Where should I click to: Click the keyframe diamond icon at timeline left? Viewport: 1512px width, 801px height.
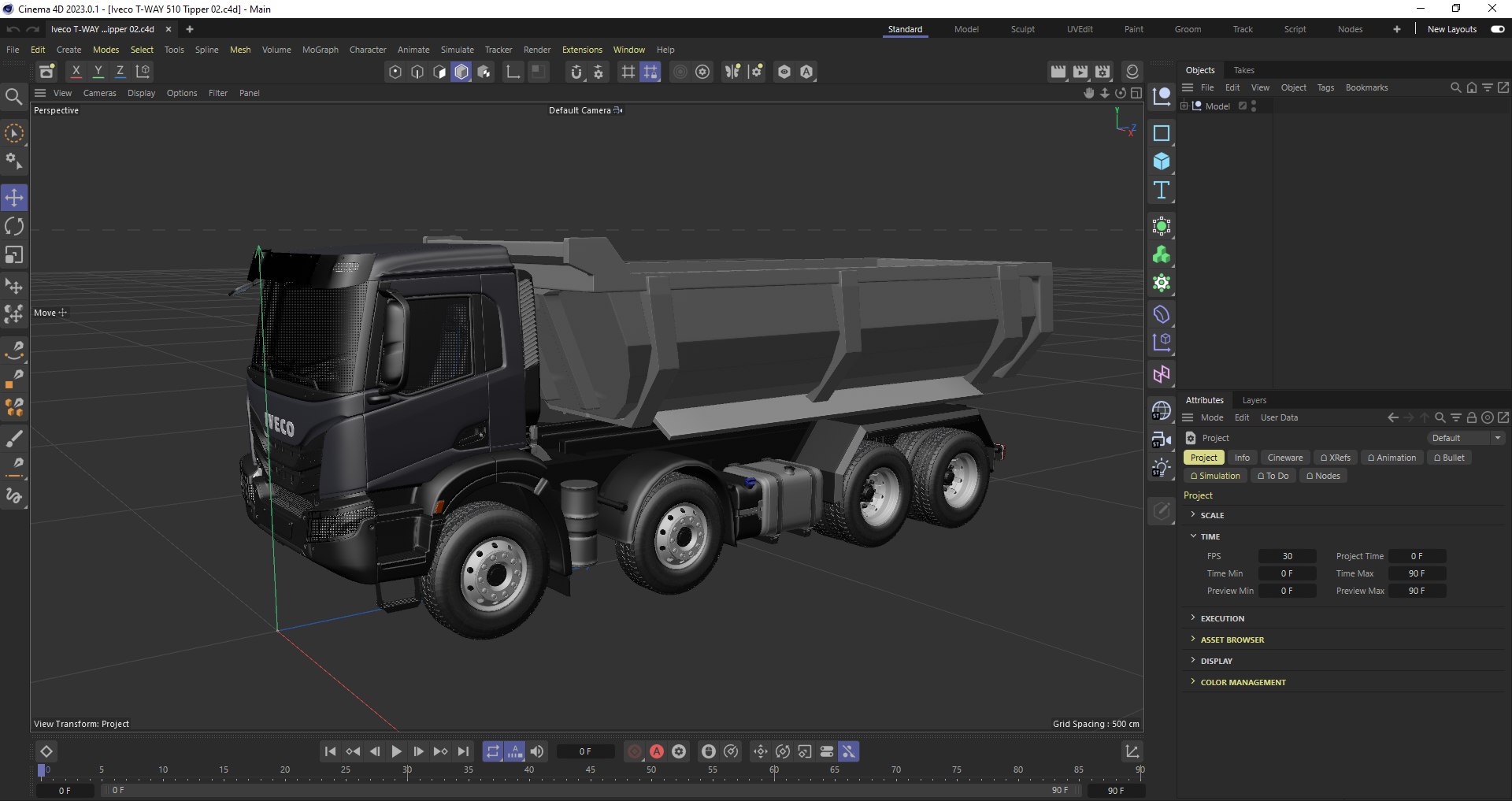46,751
